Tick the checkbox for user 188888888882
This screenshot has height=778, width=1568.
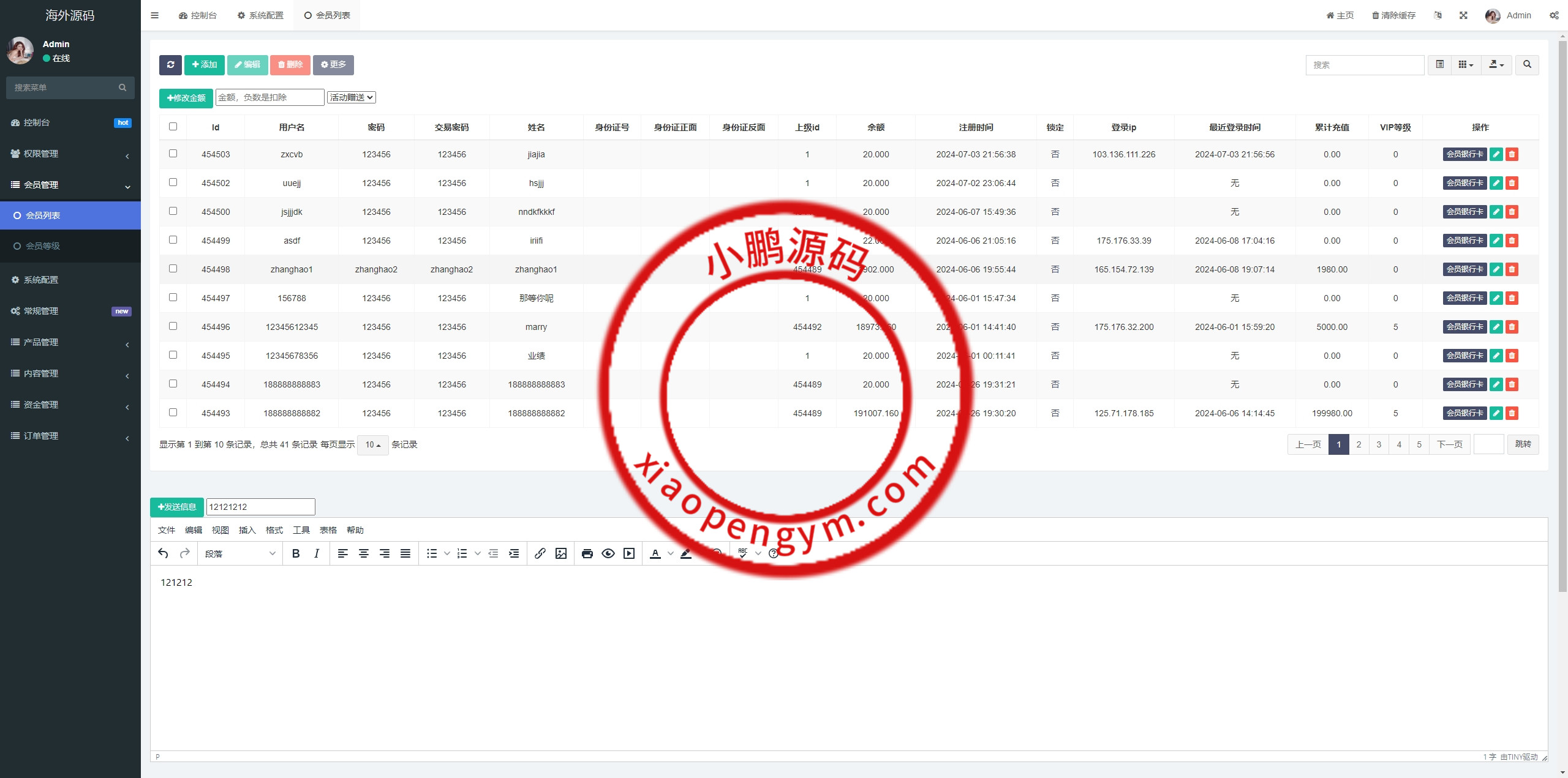click(173, 413)
